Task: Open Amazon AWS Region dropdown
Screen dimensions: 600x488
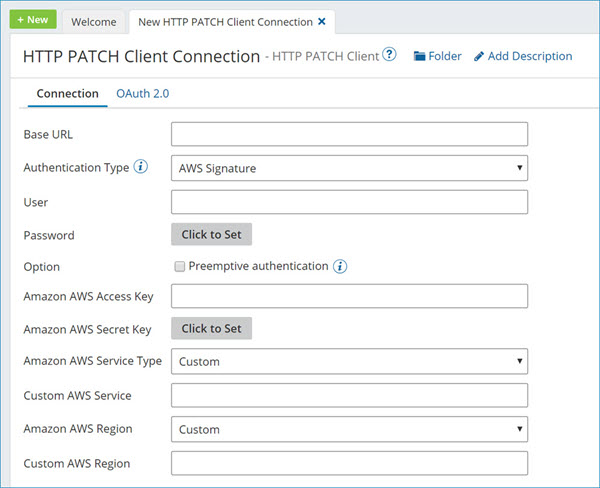Action: point(349,429)
